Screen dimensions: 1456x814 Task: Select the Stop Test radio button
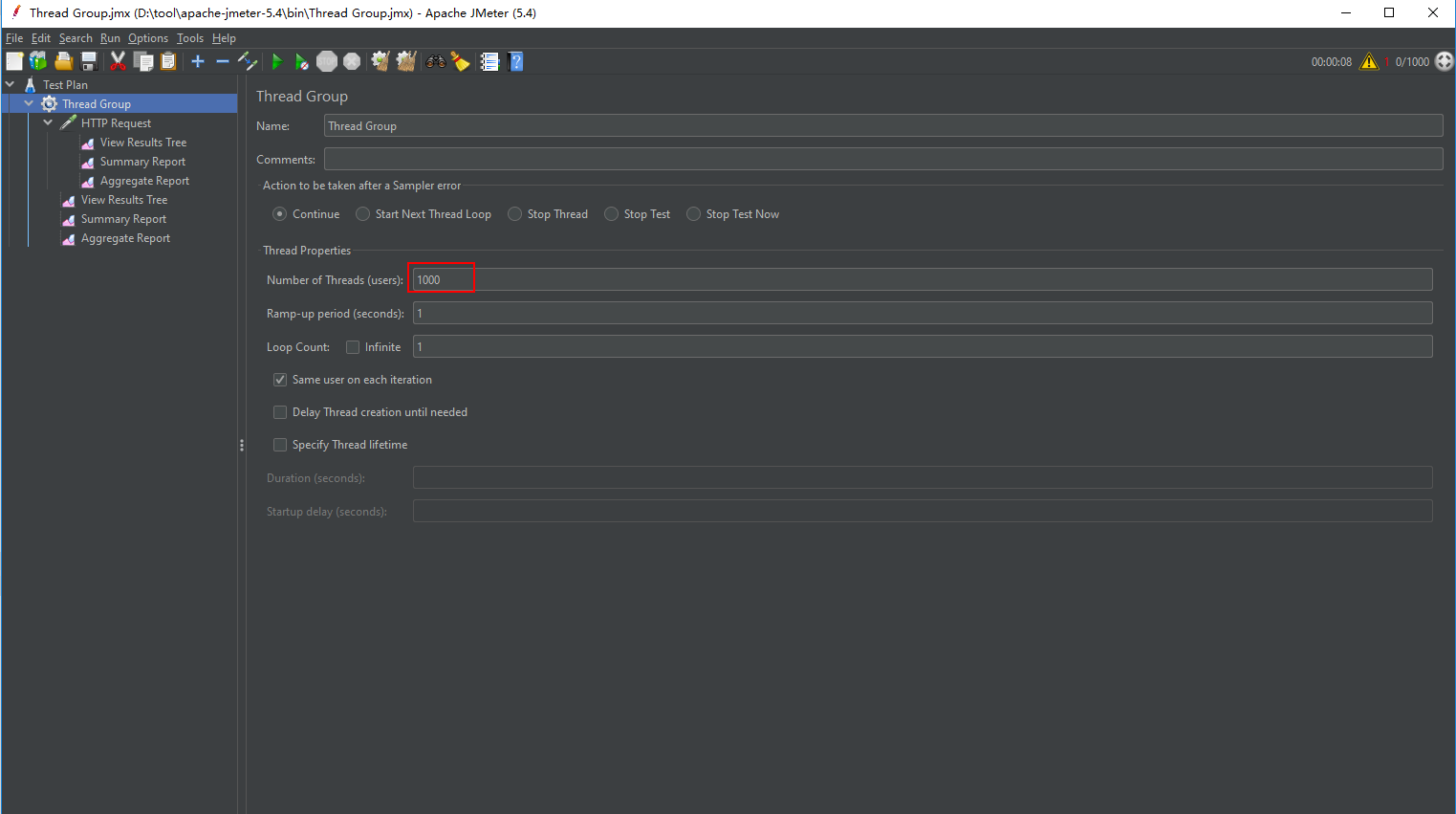click(611, 214)
